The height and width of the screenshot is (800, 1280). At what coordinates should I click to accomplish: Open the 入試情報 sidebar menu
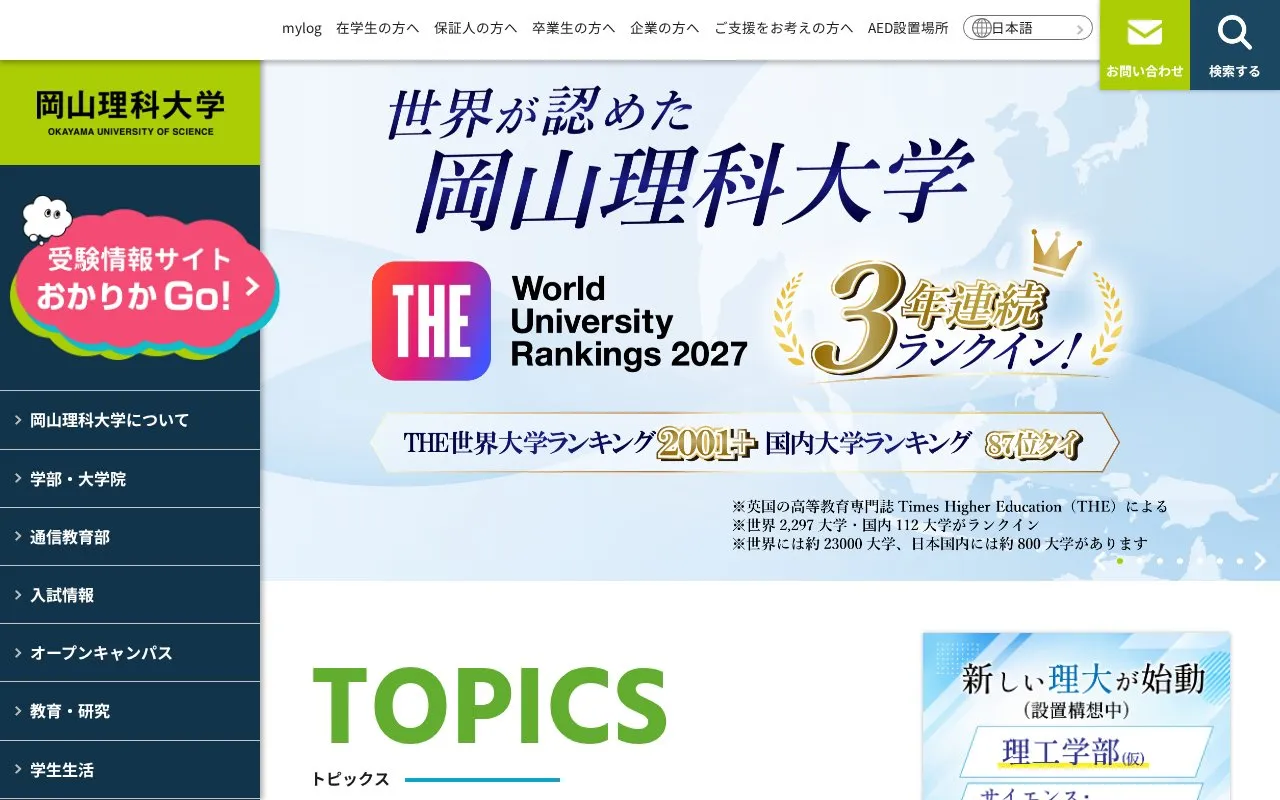point(130,595)
